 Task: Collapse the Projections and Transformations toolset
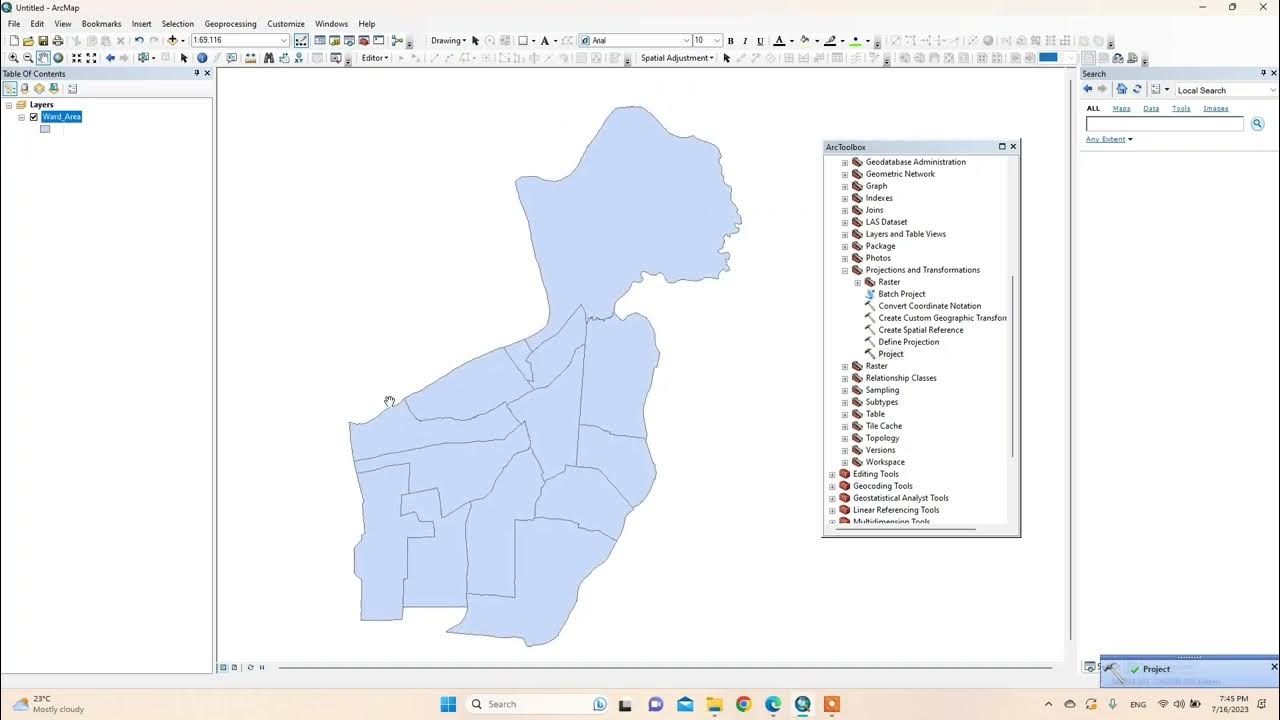click(x=845, y=270)
